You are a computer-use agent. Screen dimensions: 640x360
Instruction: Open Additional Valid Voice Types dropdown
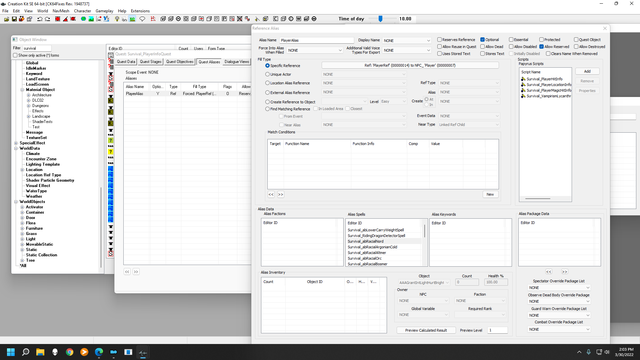(x=407, y=50)
